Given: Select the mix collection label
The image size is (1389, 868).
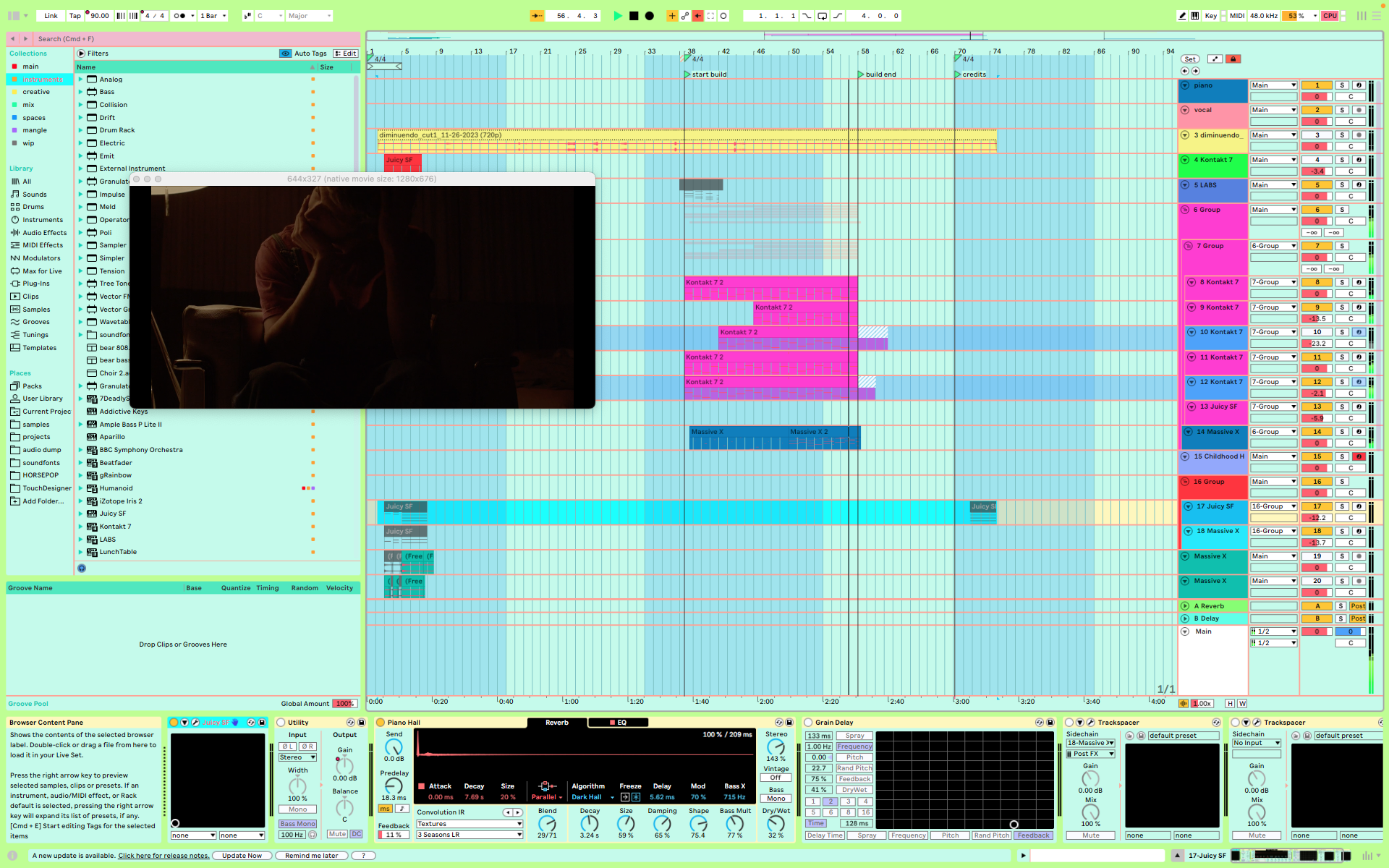Looking at the screenshot, I should click(x=29, y=104).
